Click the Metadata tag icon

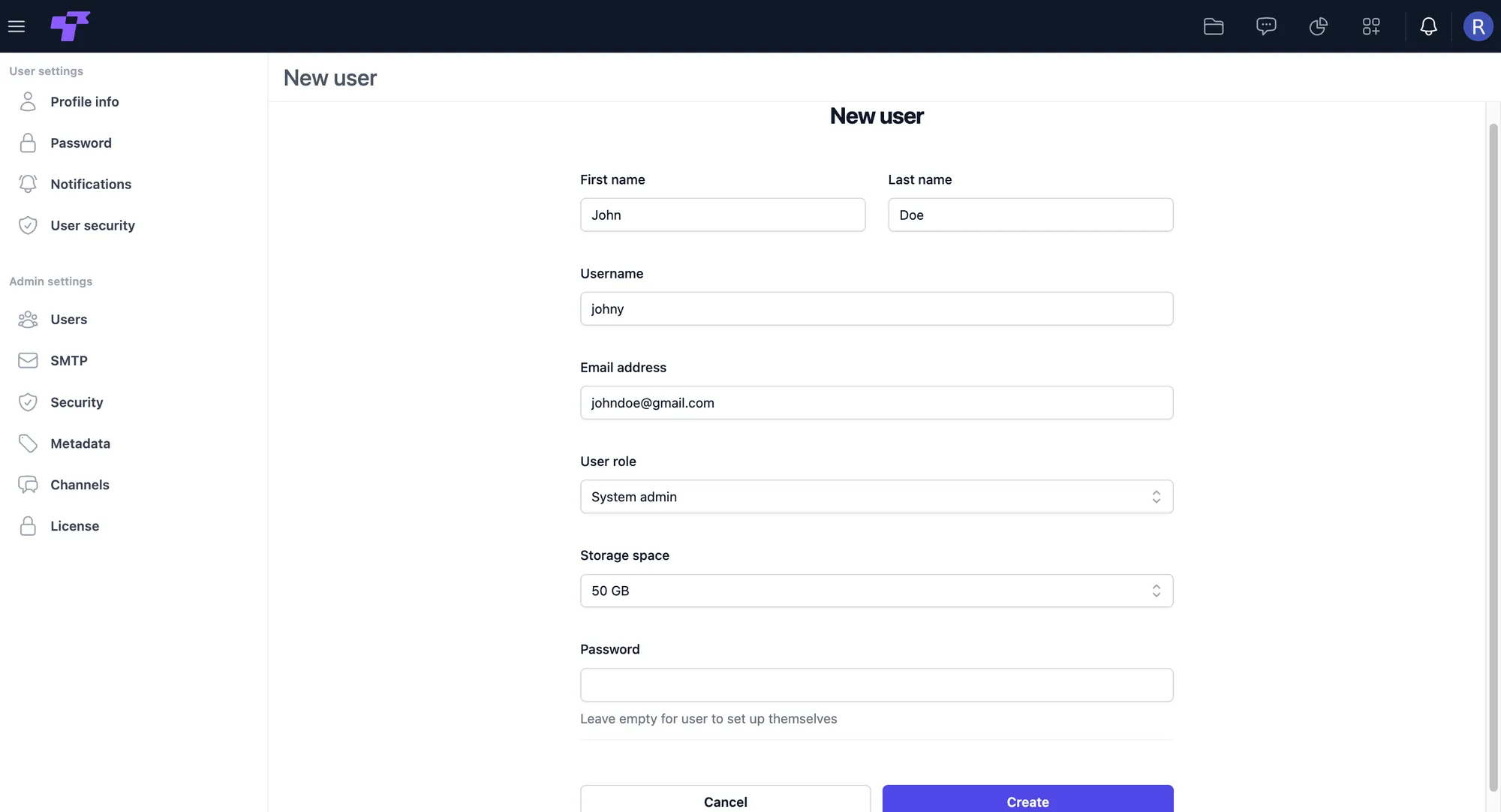(28, 444)
